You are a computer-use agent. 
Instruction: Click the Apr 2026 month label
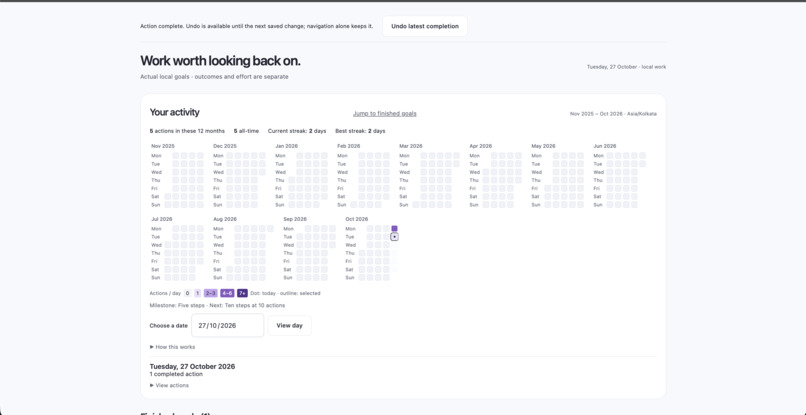click(x=481, y=146)
